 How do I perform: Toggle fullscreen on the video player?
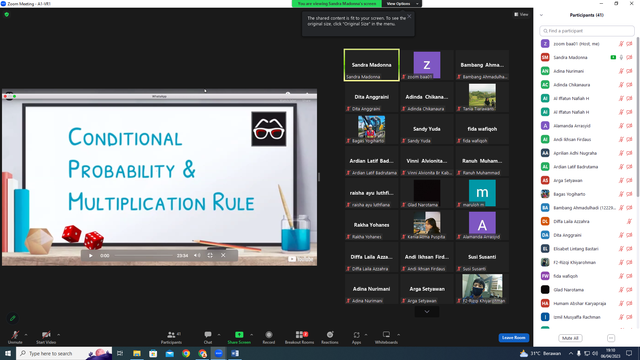pyautogui.click(x=210, y=256)
